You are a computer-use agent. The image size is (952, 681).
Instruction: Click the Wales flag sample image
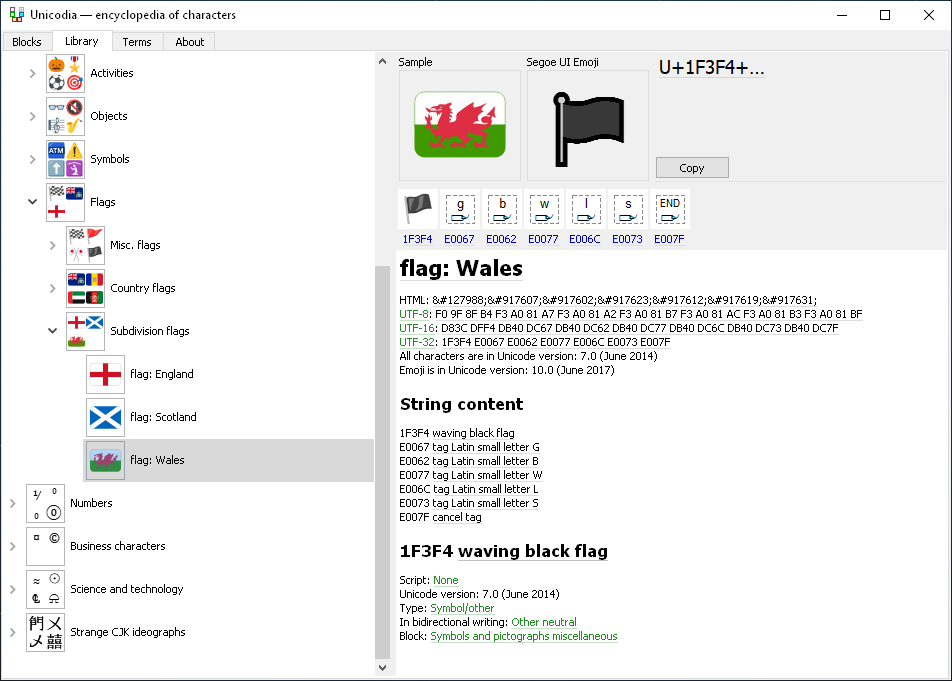tap(460, 125)
